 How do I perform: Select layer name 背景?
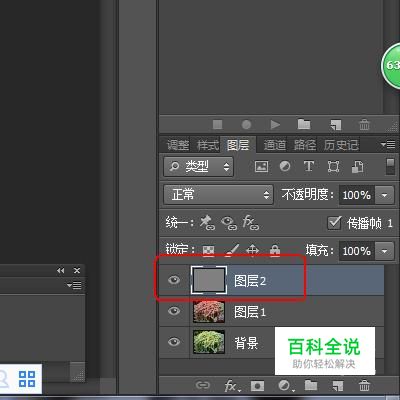(x=246, y=343)
